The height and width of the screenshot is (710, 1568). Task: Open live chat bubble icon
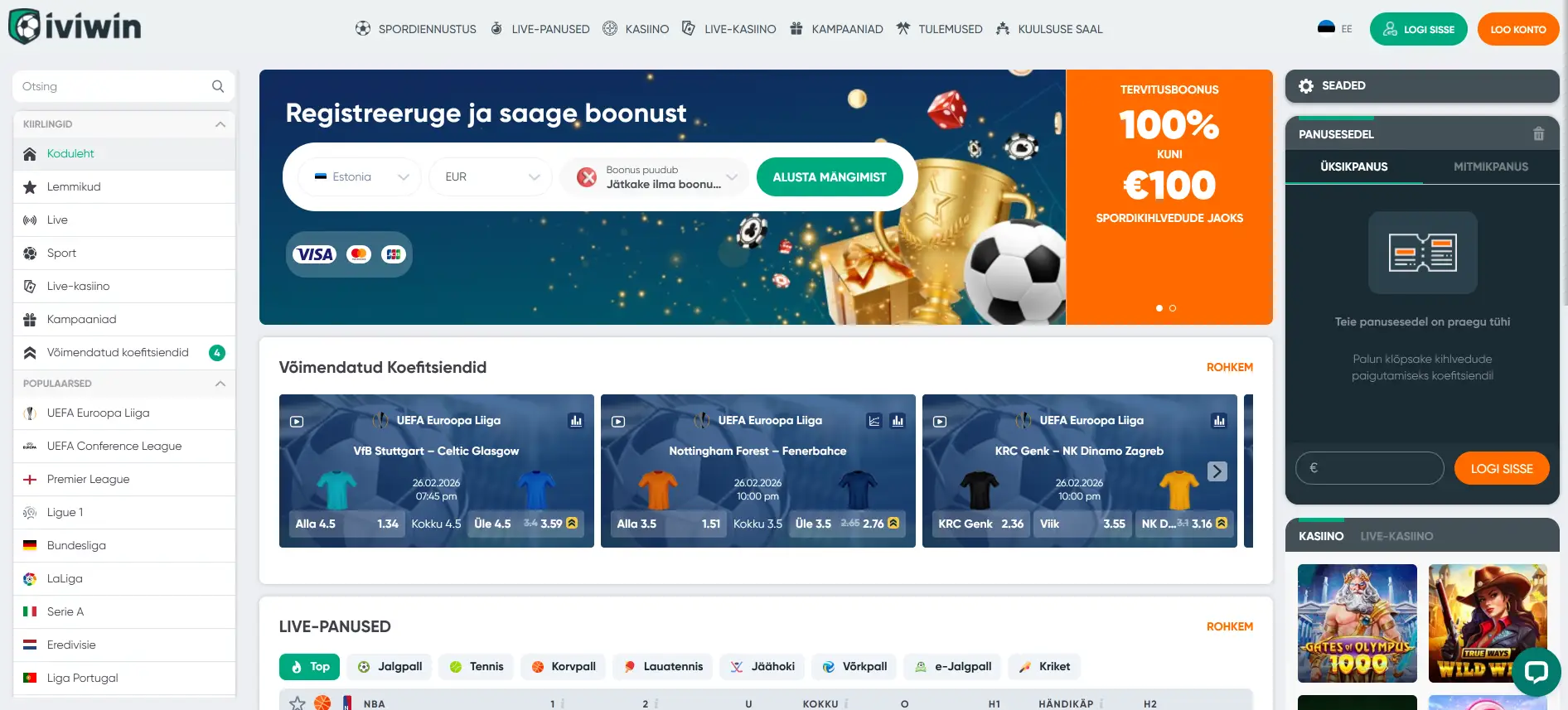coord(1536,671)
